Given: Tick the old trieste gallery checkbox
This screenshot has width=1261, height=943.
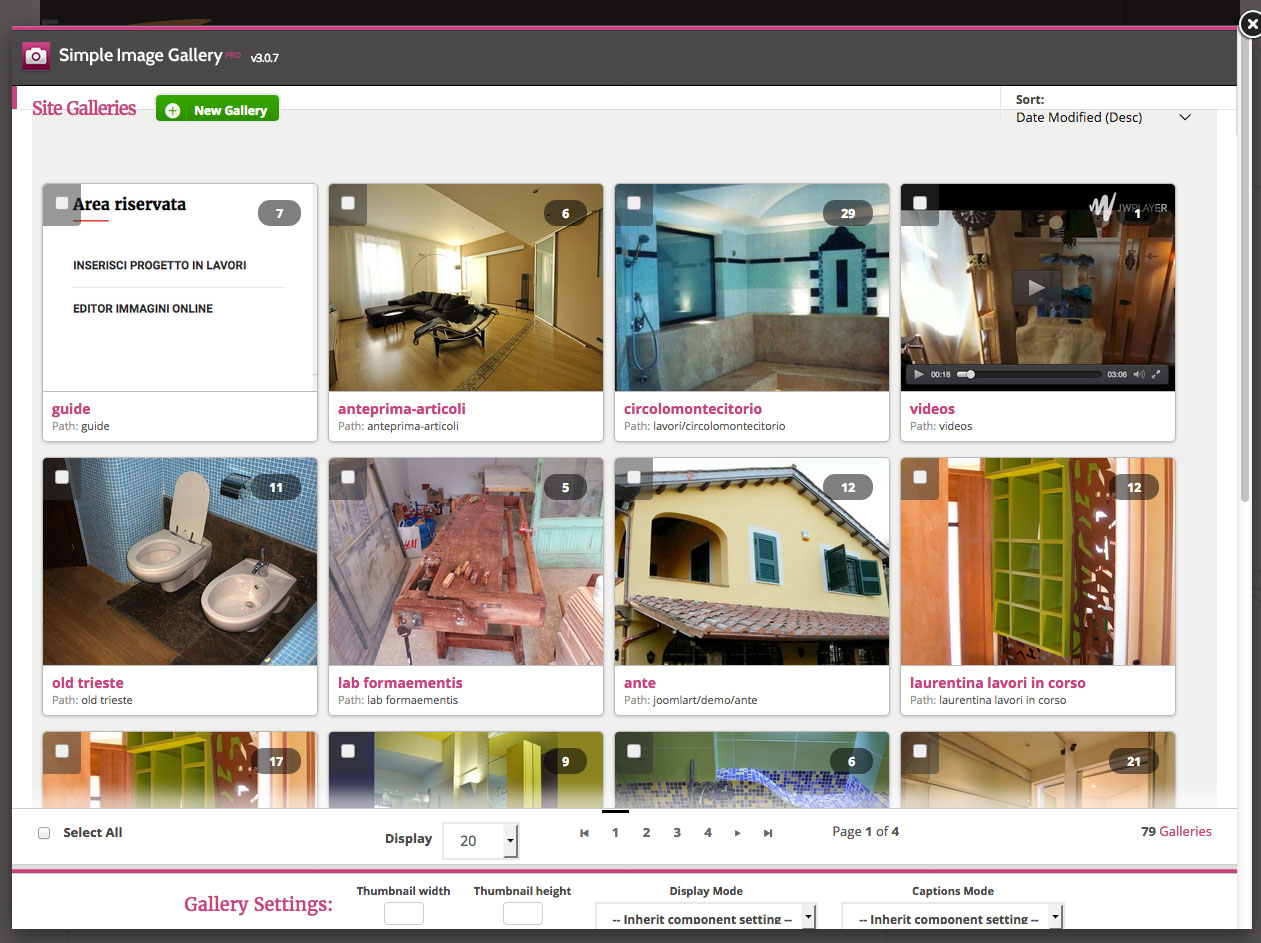Looking at the screenshot, I should (x=62, y=477).
